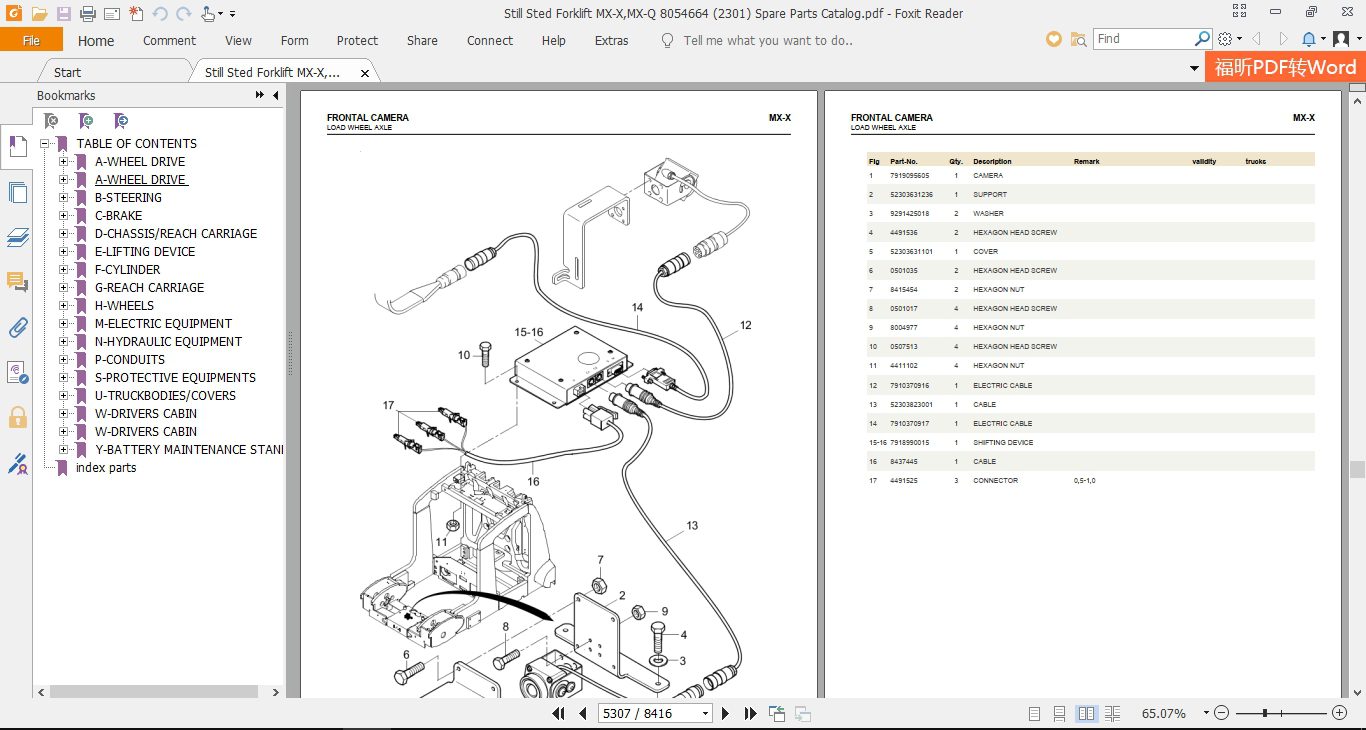
Task: Click the PDF to Word orange banner
Action: click(1285, 67)
